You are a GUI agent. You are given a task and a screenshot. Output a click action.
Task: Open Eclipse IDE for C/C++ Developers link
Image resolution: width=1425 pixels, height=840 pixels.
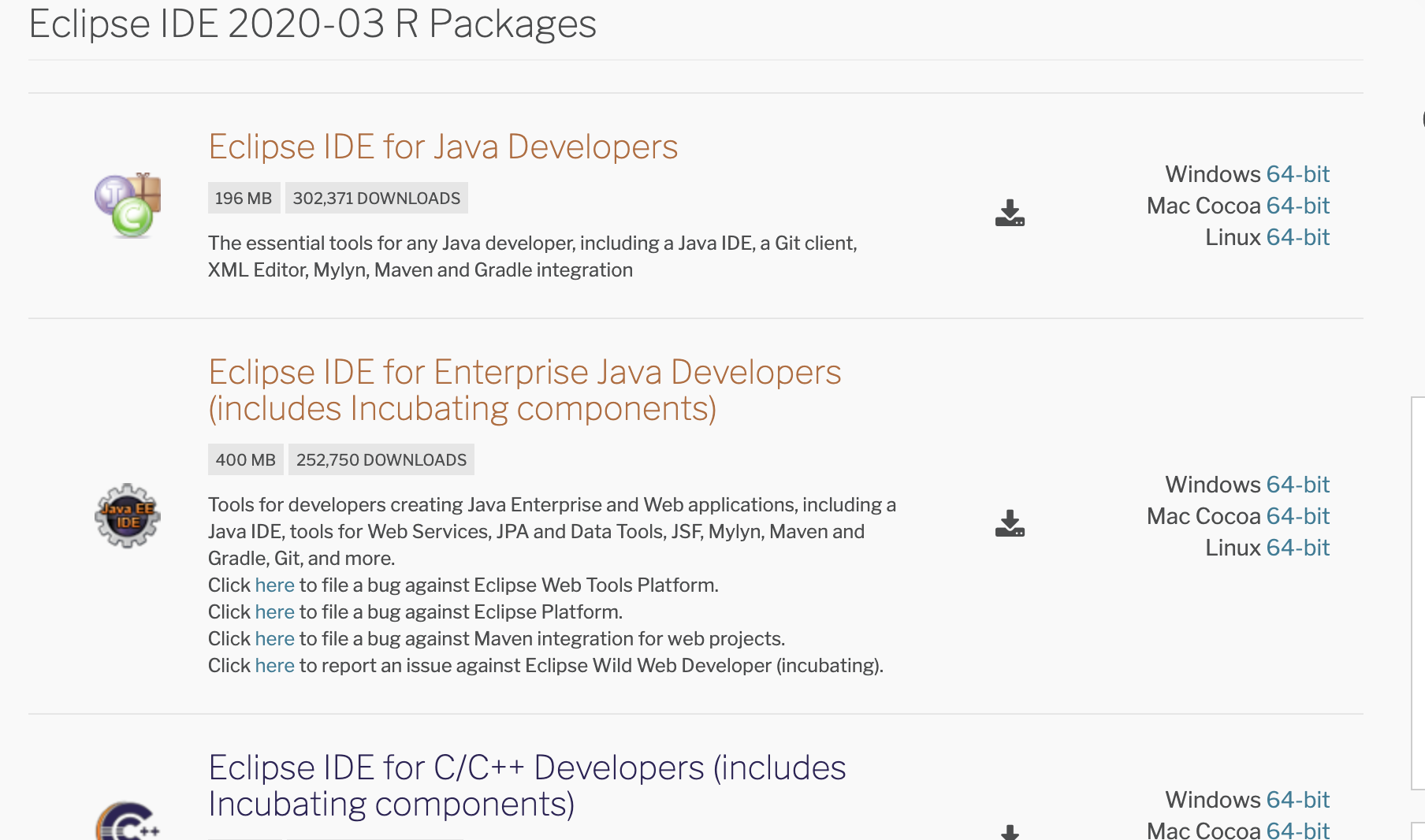coord(527,786)
